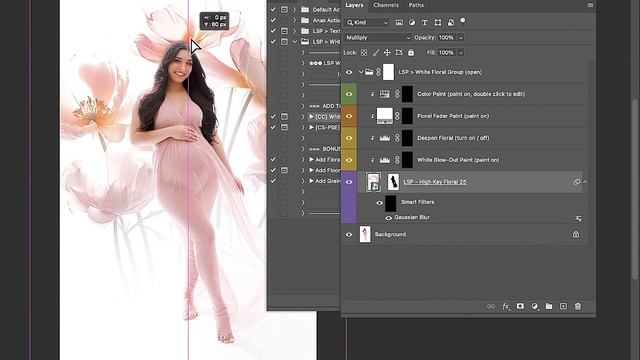Image resolution: width=640 pixels, height=360 pixels.
Task: Toggle visibility of Deepen Floral layer
Action: pos(349,138)
